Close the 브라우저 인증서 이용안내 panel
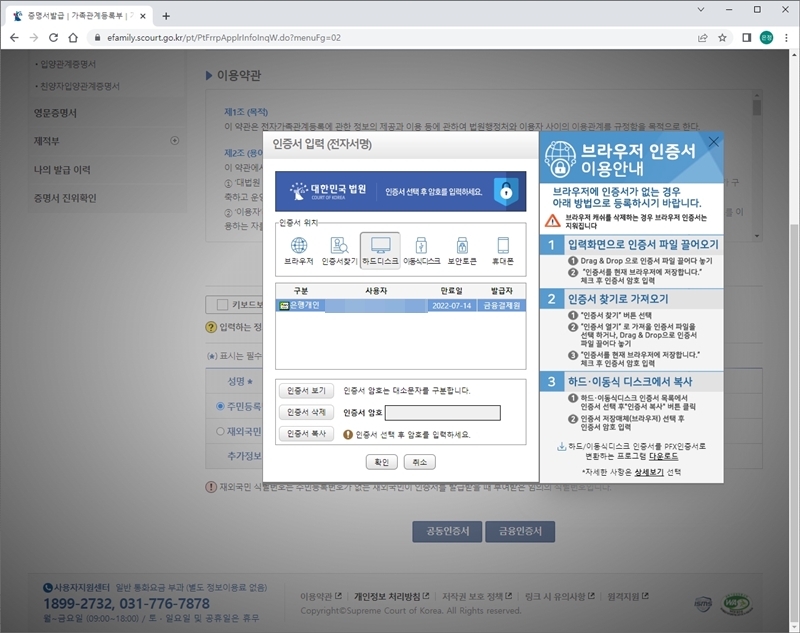This screenshot has height=633, width=800. tap(714, 142)
